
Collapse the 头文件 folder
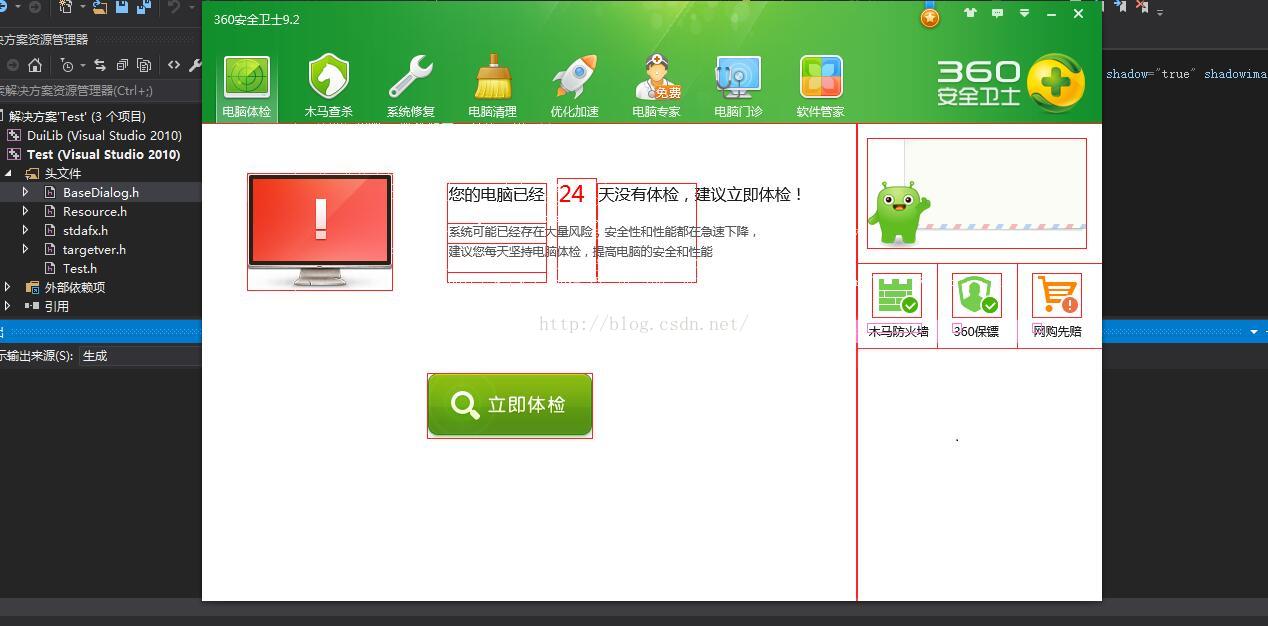point(8,173)
